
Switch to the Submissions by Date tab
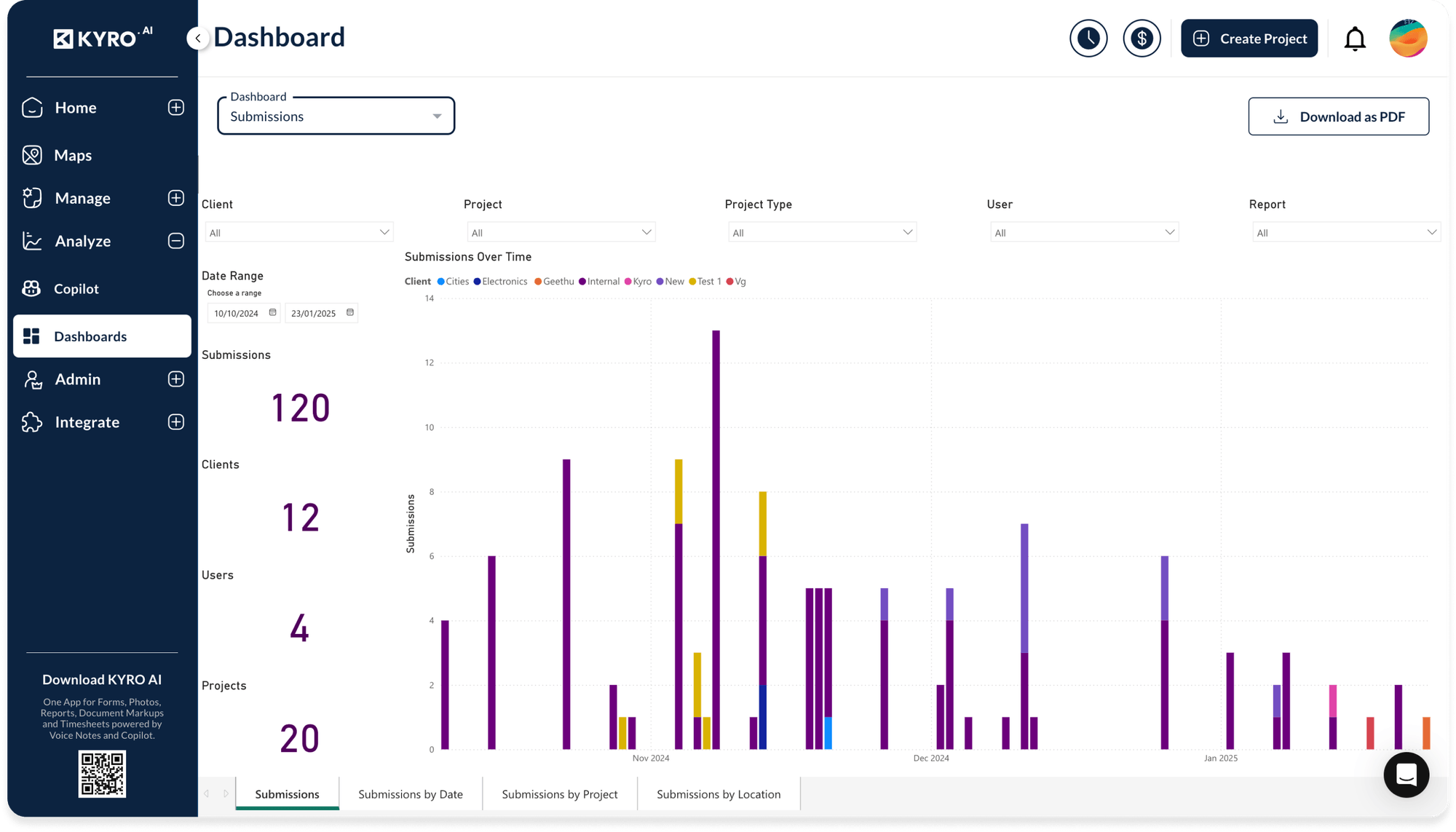(411, 793)
